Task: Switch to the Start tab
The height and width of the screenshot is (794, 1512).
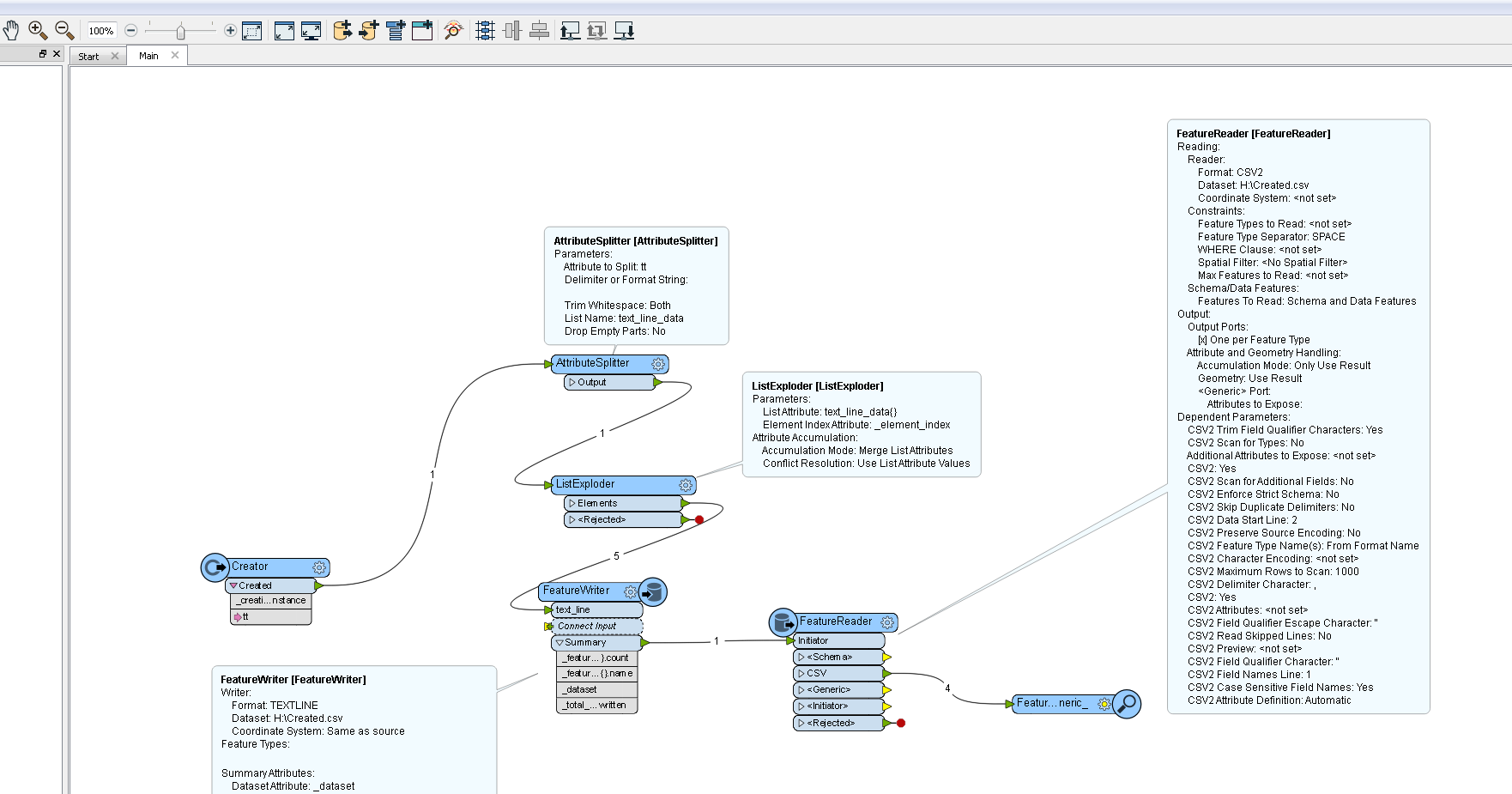Action: coord(88,57)
